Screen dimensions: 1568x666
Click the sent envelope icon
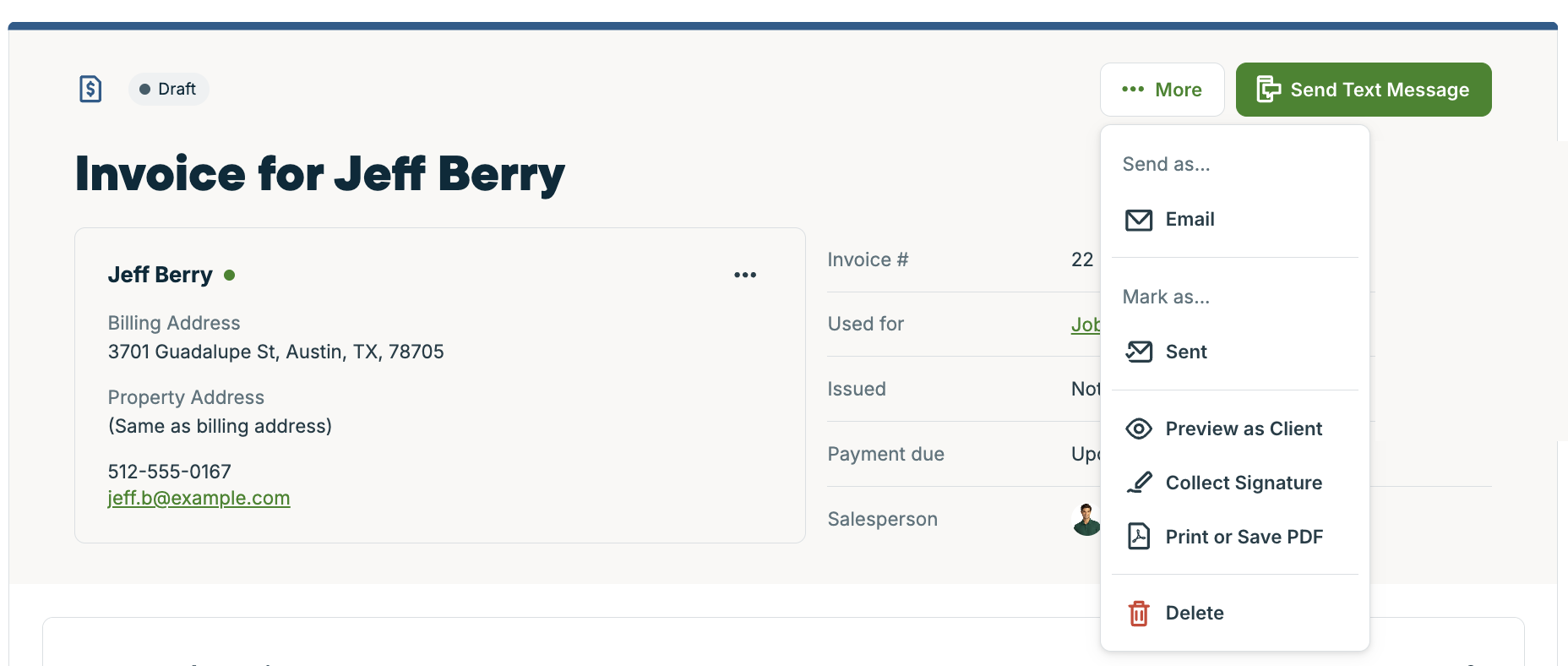(x=1138, y=352)
